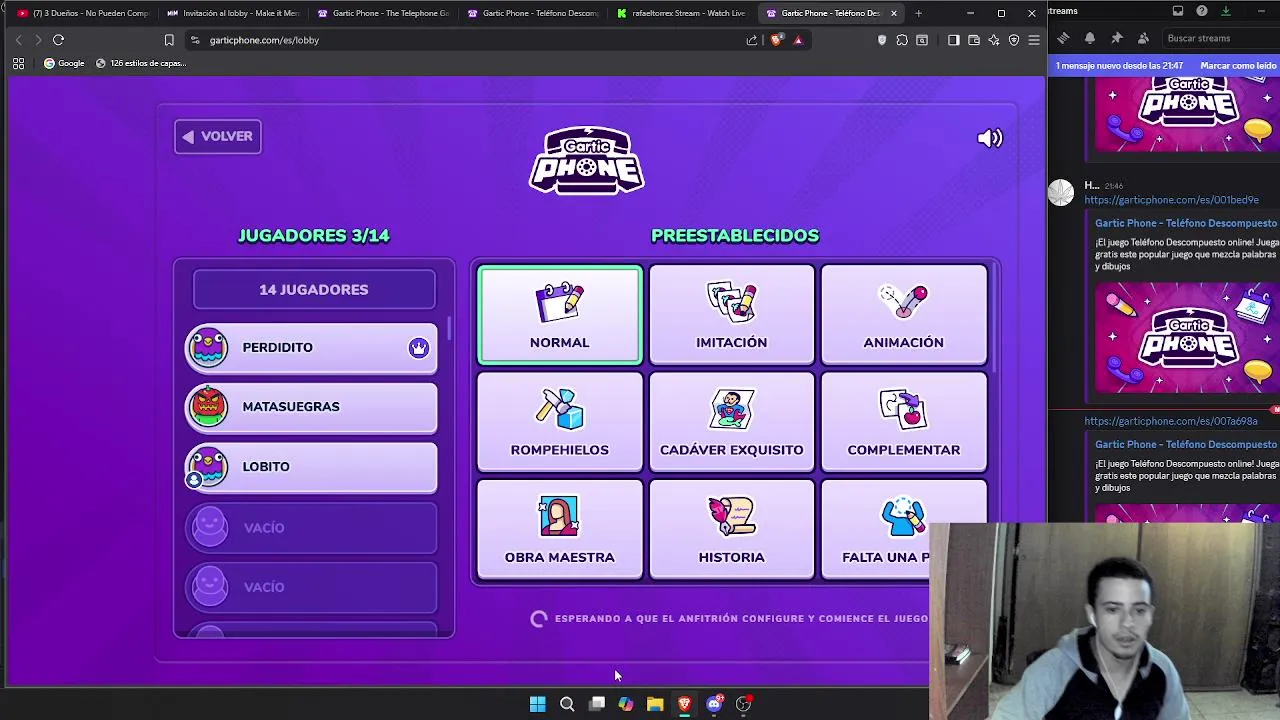Click Marcar como leído in Discord
This screenshot has width=1280, height=720.
(x=1238, y=66)
